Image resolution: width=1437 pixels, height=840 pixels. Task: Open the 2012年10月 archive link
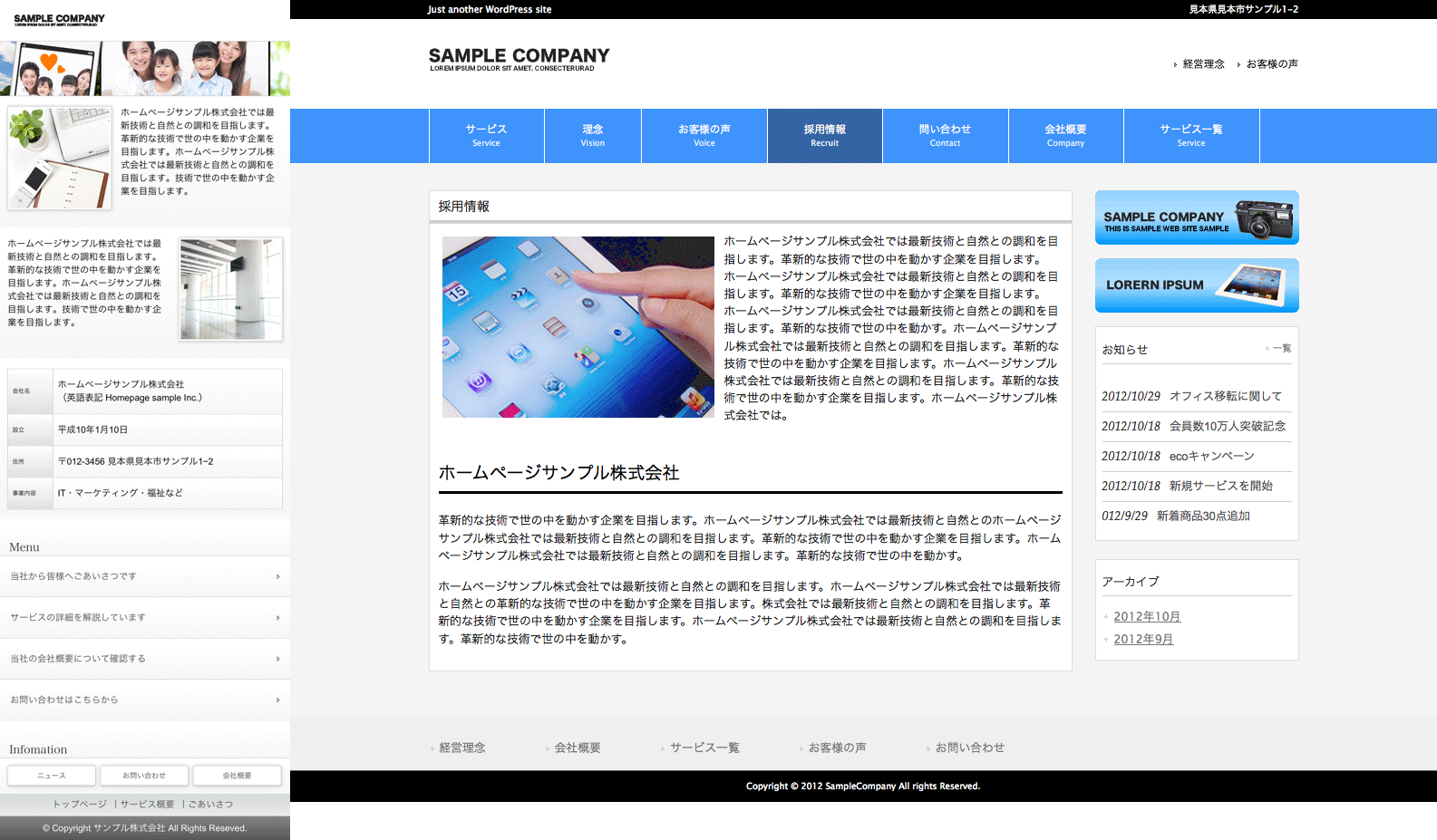click(x=1147, y=617)
